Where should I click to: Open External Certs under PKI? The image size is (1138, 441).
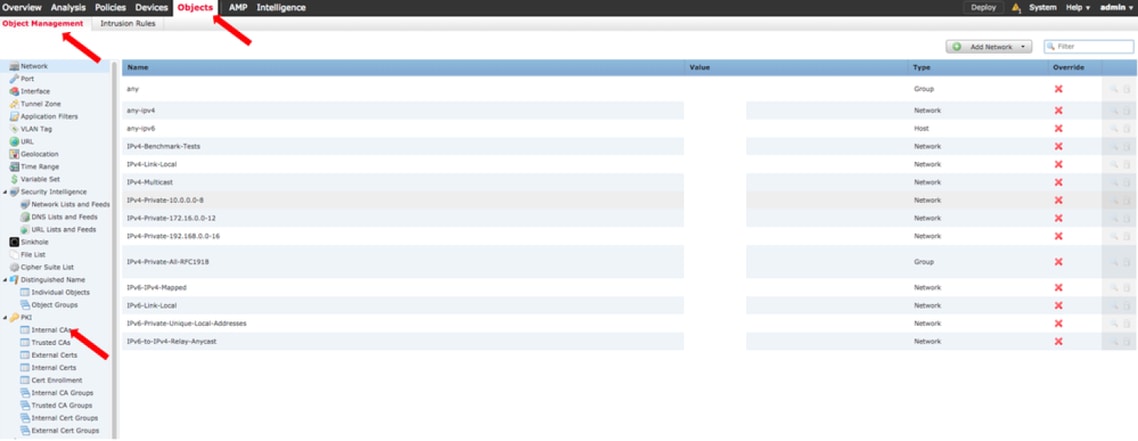pos(54,355)
